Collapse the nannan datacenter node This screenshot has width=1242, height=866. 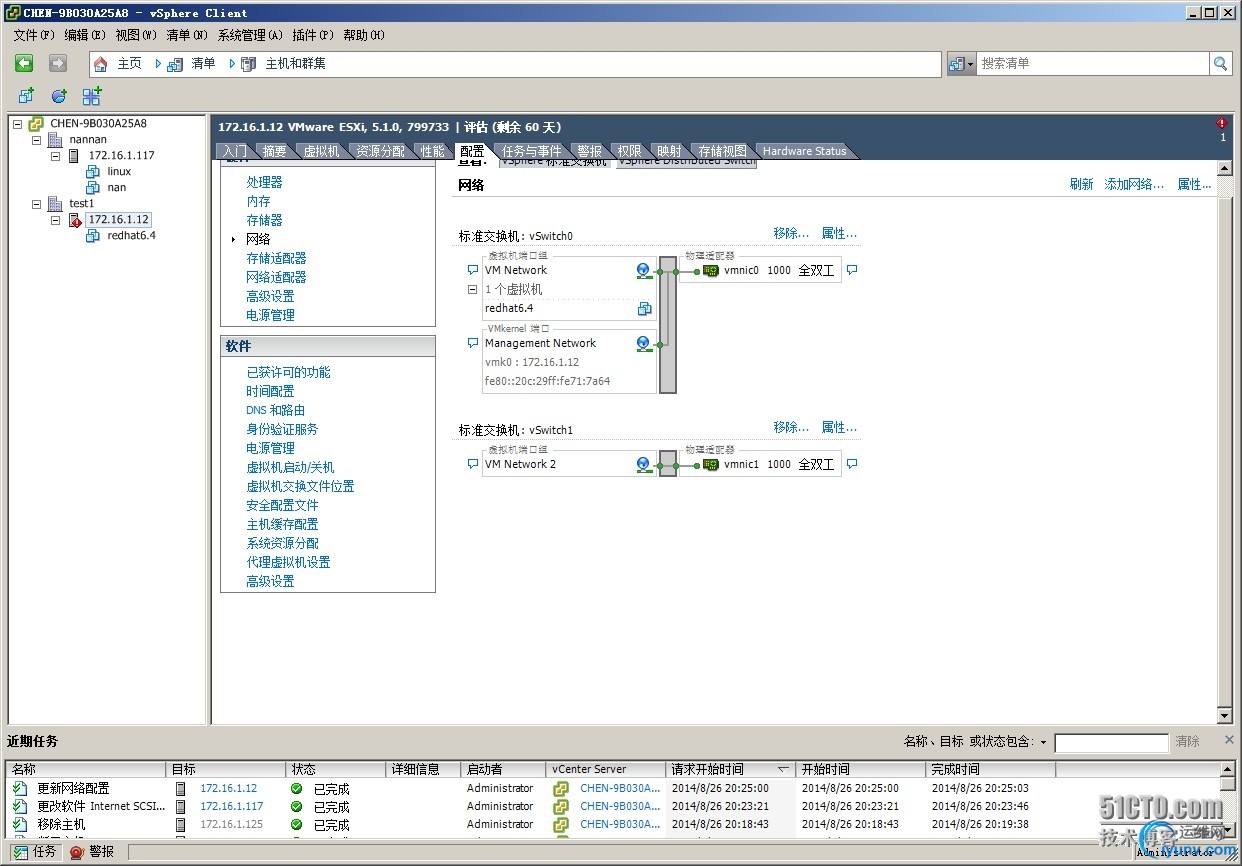(x=37, y=140)
